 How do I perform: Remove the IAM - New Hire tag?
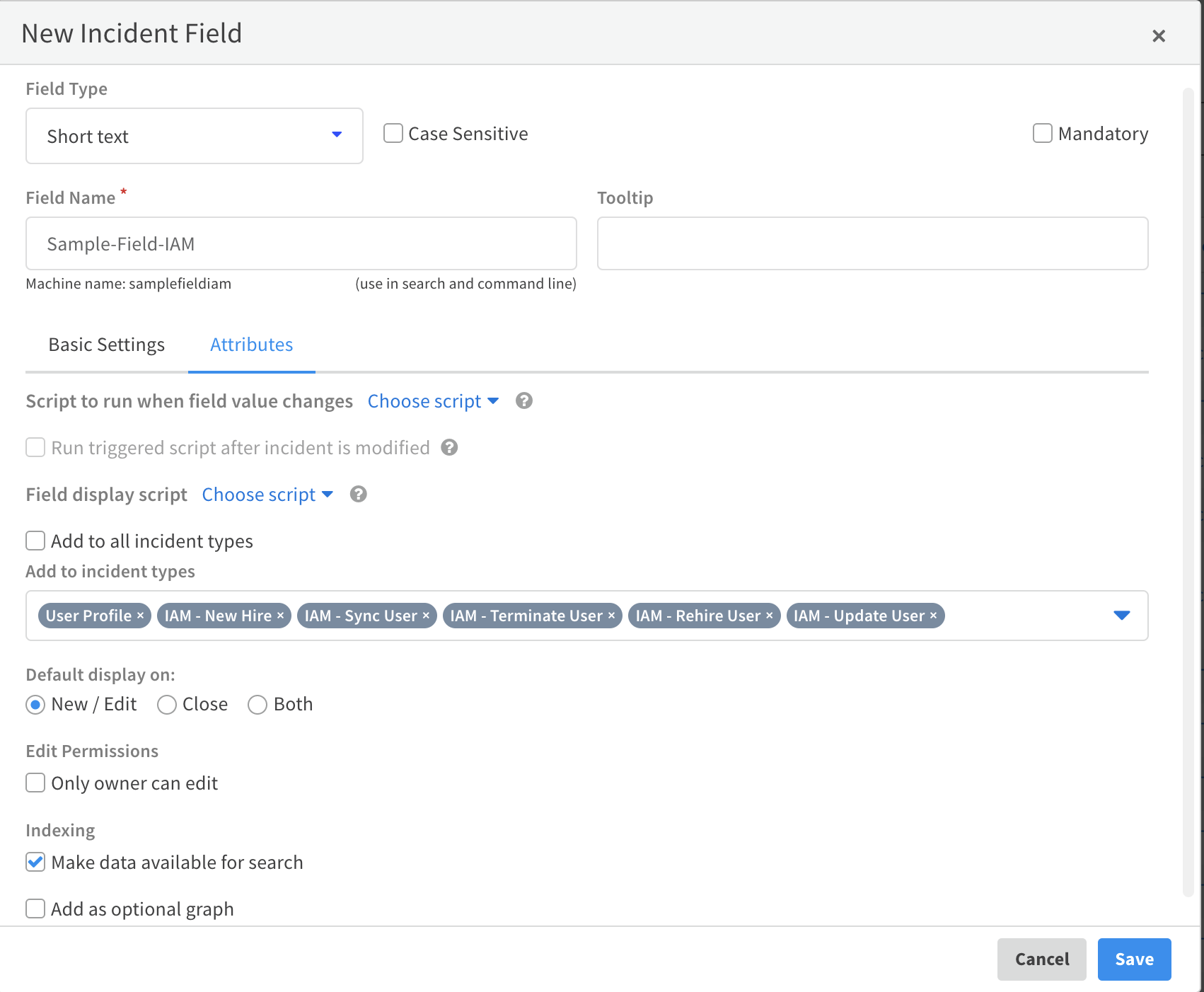tap(279, 616)
